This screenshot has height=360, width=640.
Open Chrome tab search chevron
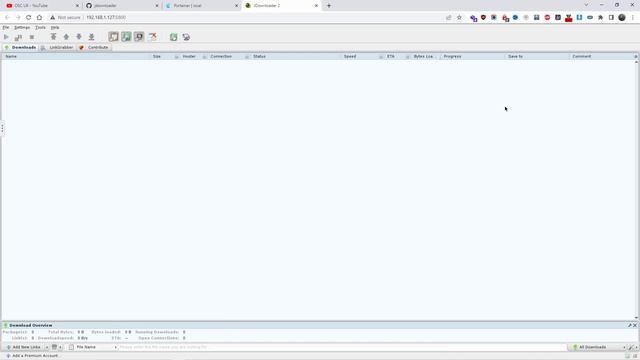pyautogui.click(x=586, y=5)
